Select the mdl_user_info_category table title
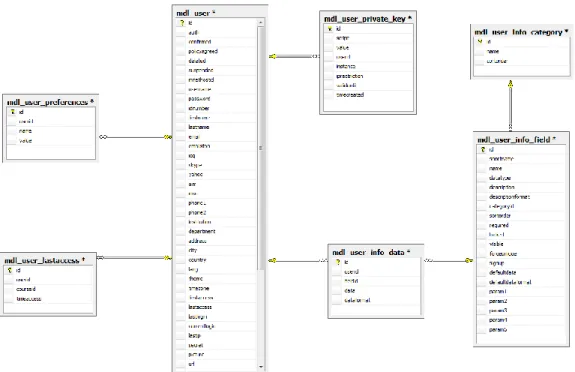 coord(521,32)
